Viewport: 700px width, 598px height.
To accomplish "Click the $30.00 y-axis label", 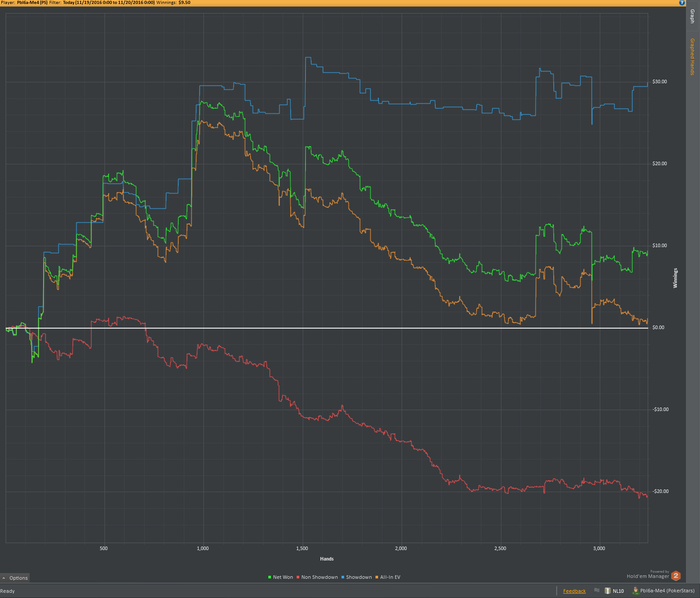I will [659, 82].
